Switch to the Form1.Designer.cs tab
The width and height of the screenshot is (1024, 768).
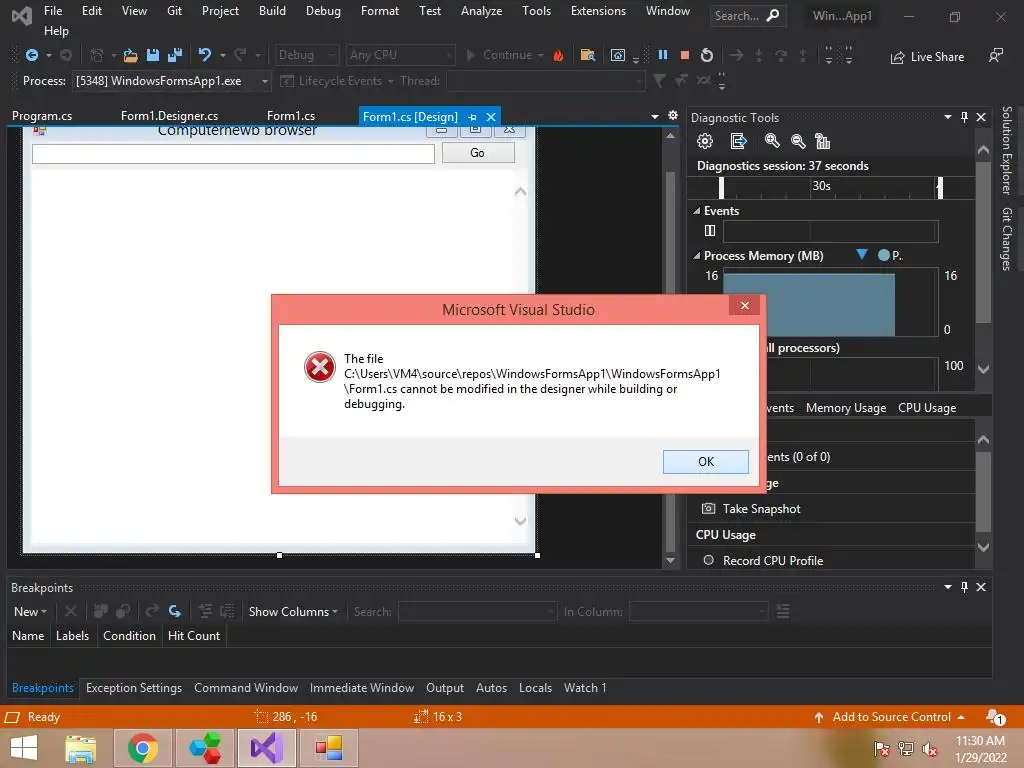[169, 116]
